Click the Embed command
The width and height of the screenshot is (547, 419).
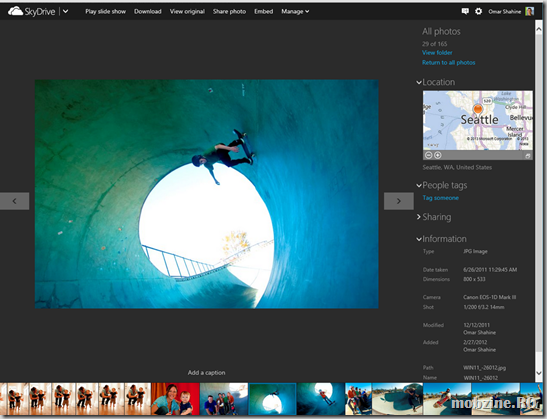[263, 12]
